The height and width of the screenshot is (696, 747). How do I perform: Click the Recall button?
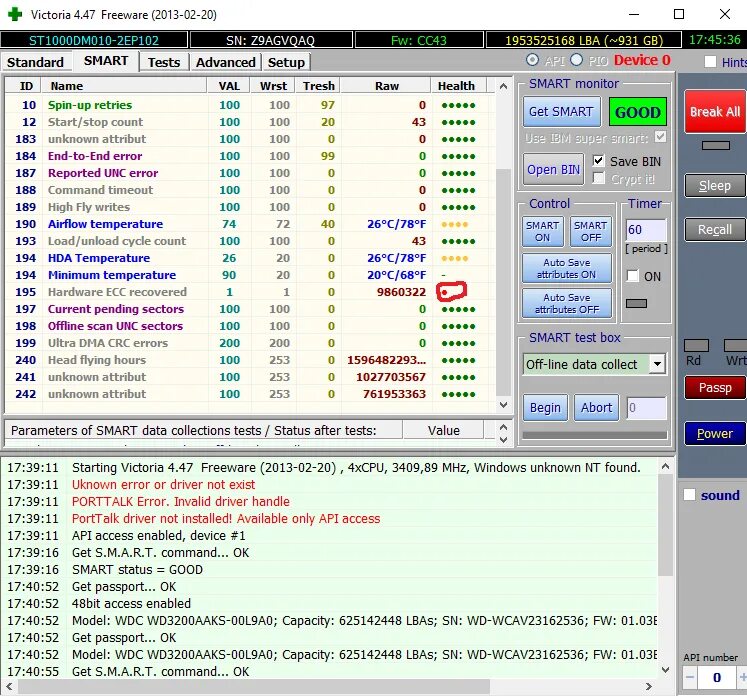[x=715, y=230]
